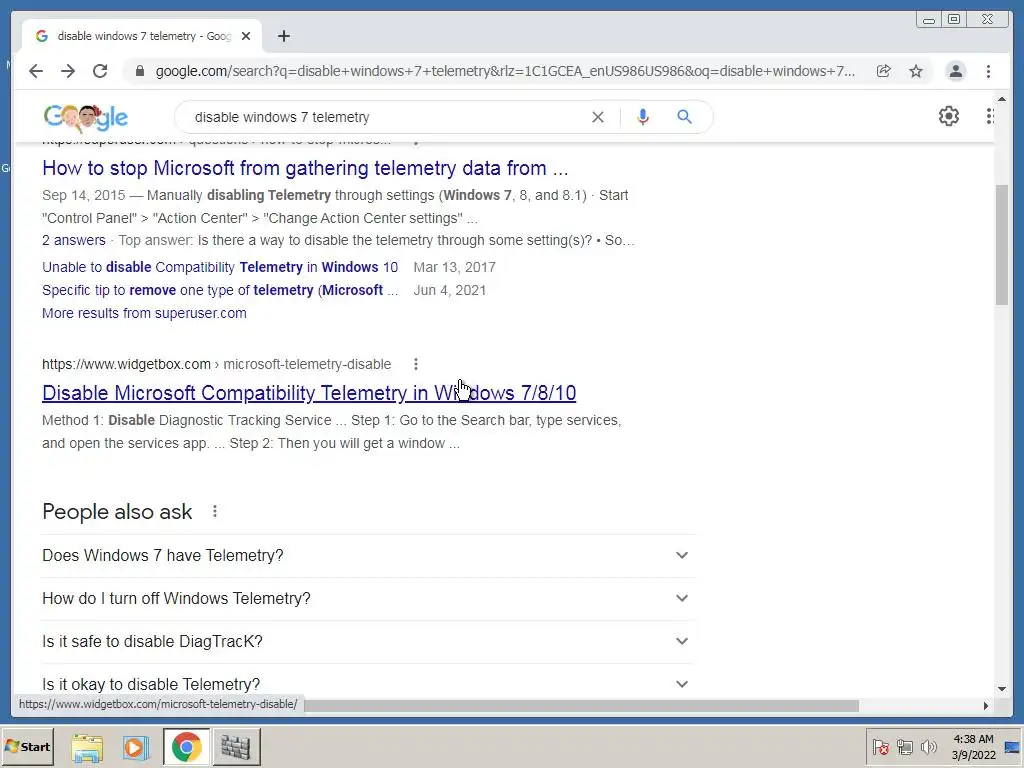Submit search using the magnifier icon
The image size is (1024, 768).
tap(684, 117)
